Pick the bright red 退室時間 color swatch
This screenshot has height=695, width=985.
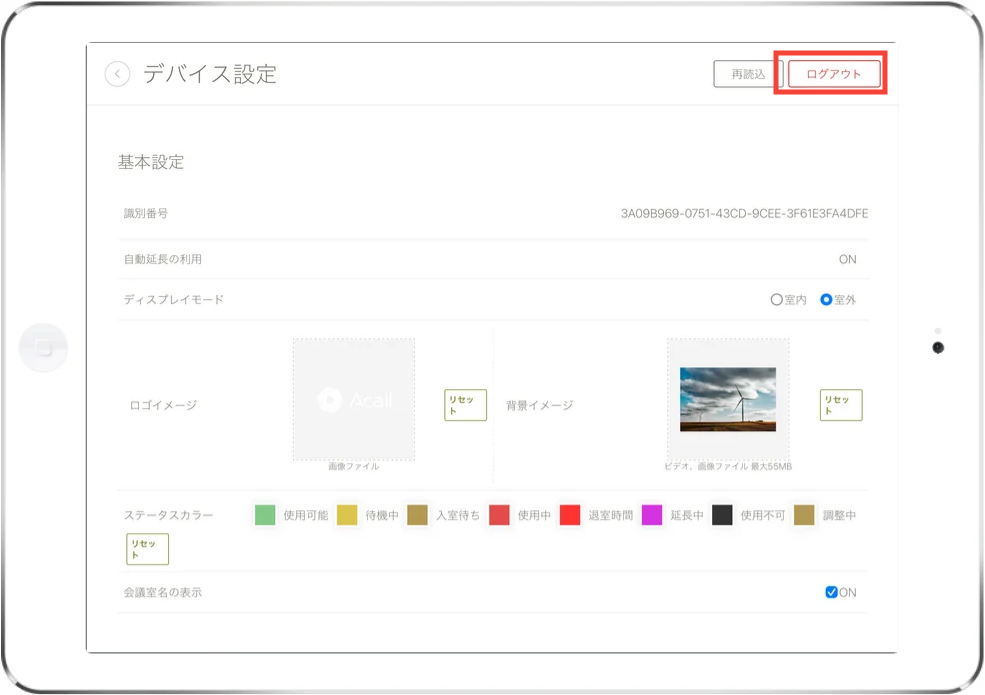click(570, 515)
